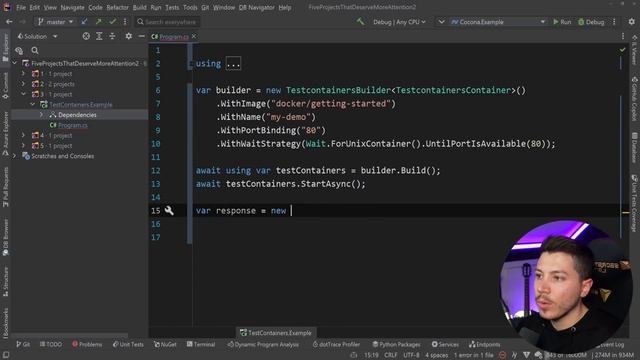Viewport: 640px width, 360px height.
Task: Open the Solution view dropdown
Action: [37, 36]
